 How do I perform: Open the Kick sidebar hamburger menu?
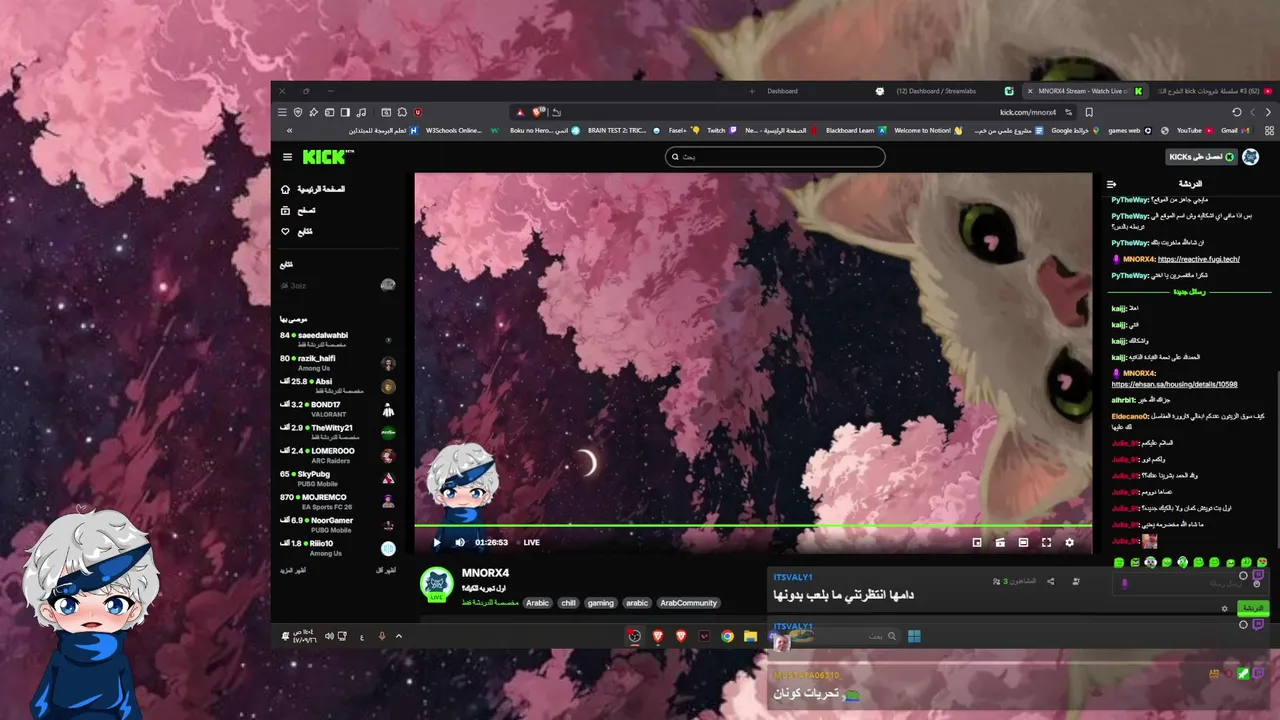(288, 157)
